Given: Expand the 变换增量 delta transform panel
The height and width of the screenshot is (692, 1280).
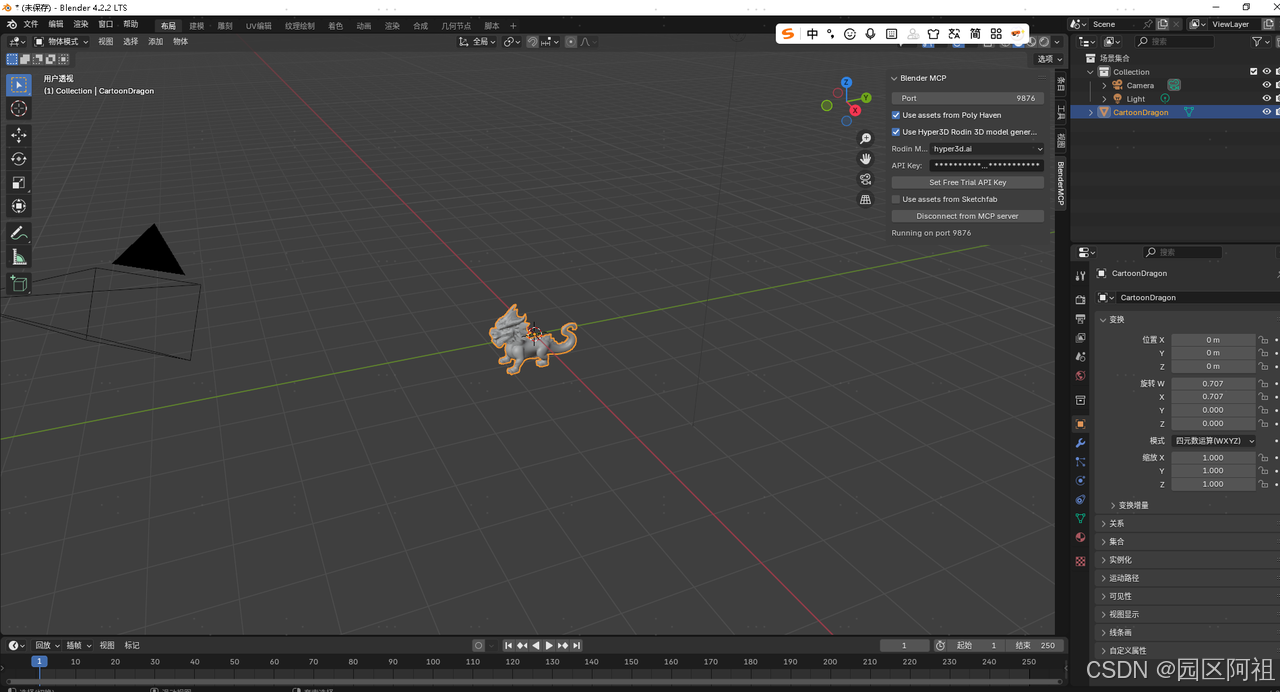Looking at the screenshot, I should 1133,505.
